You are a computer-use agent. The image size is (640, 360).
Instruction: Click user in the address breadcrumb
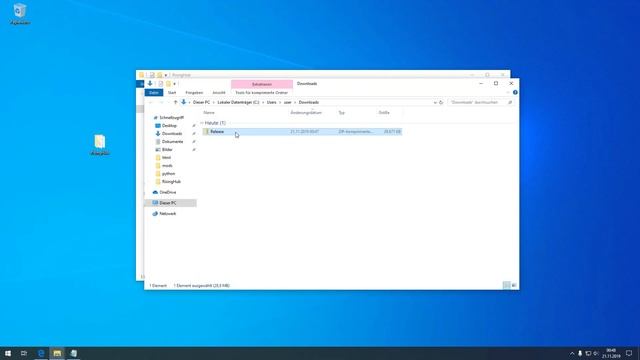pyautogui.click(x=288, y=102)
